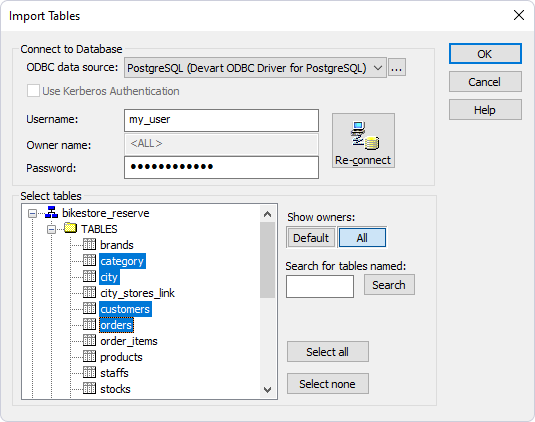
Task: Collapse the TABLES folder node
Action: (x=52, y=229)
